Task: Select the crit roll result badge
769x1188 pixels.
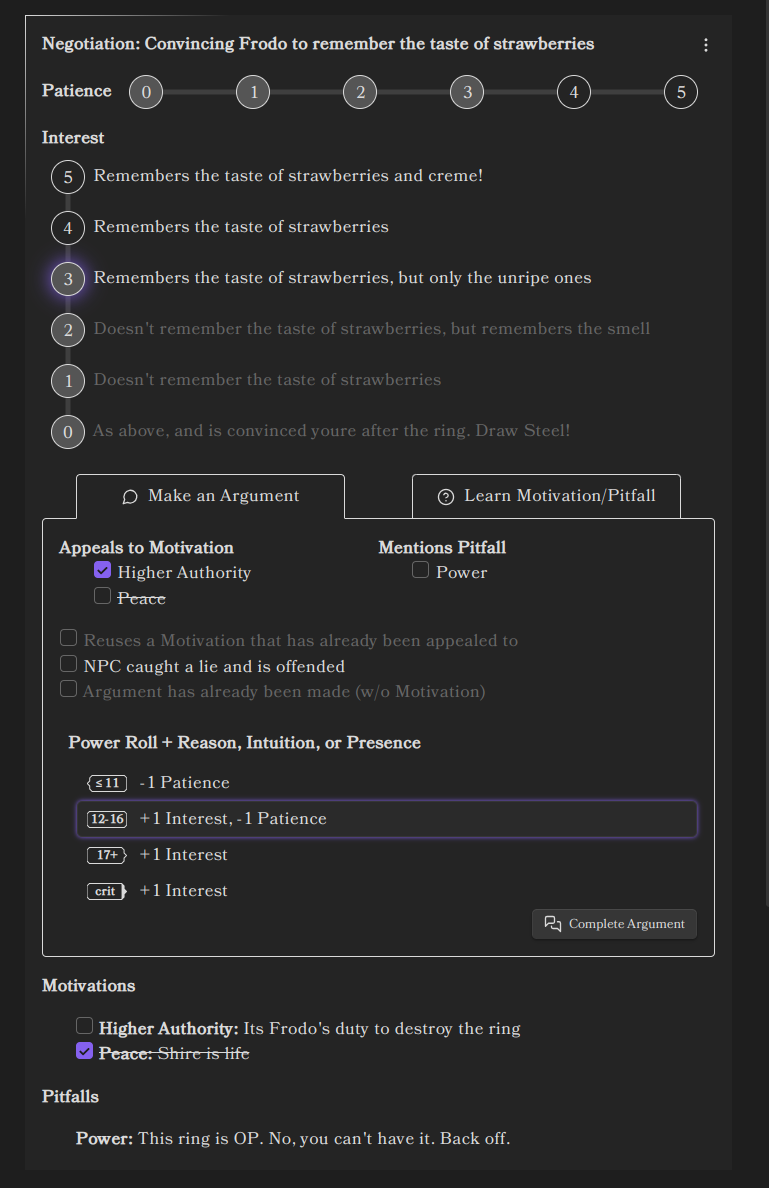Action: coord(107,890)
